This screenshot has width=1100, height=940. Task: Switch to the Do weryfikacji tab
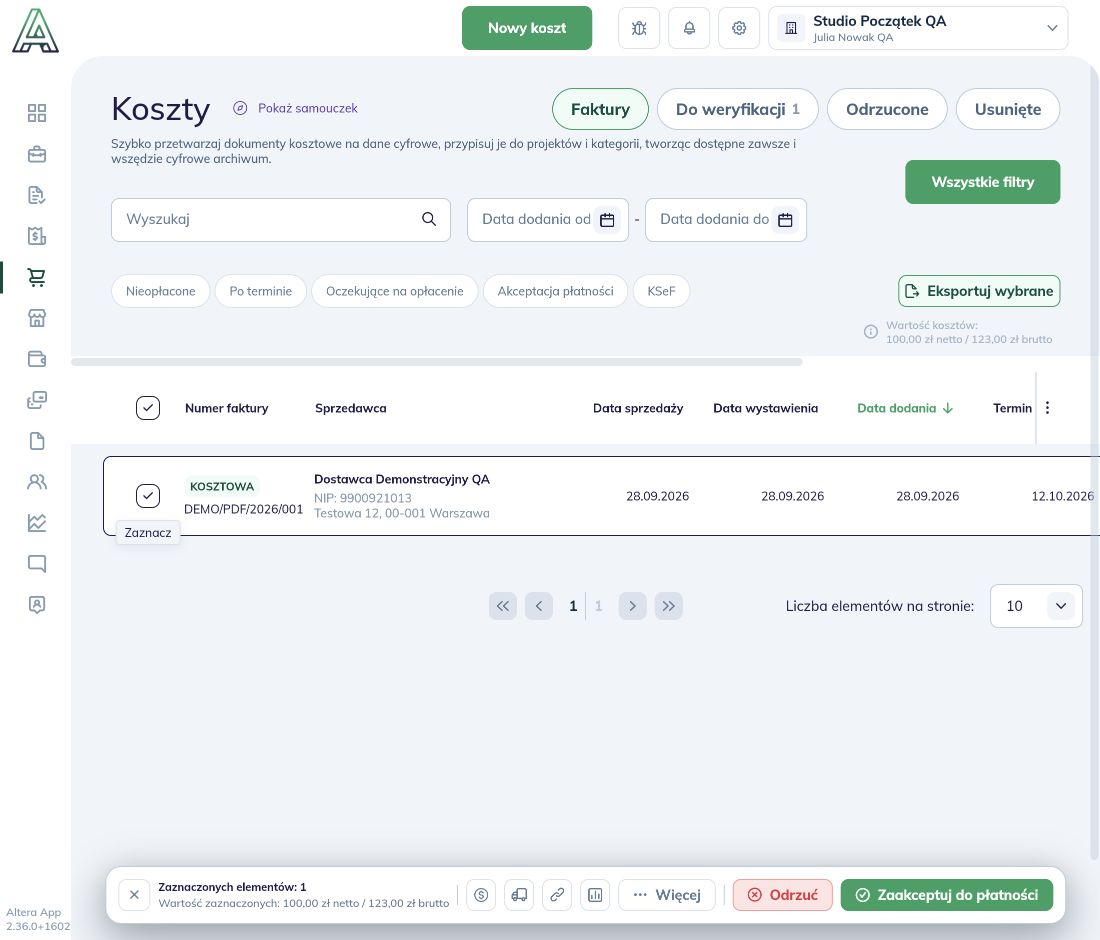tap(737, 109)
